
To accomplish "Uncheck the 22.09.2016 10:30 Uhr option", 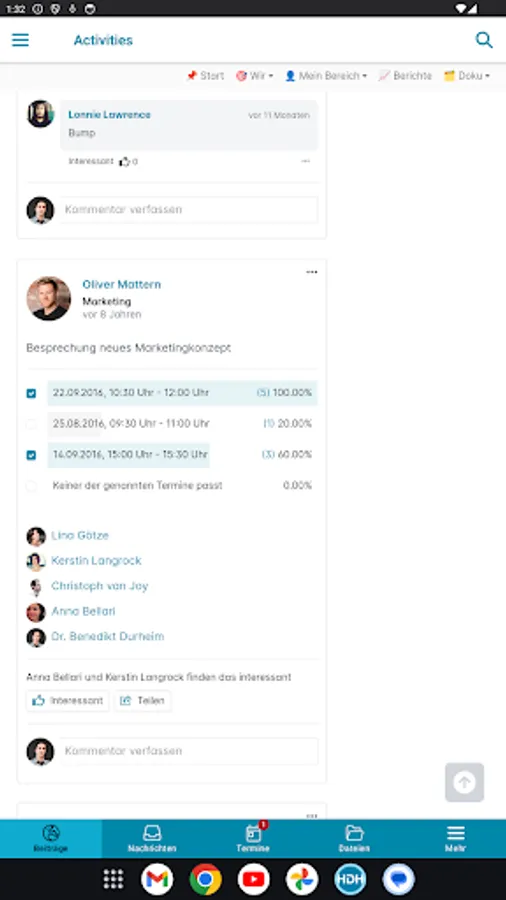I will tap(31, 393).
